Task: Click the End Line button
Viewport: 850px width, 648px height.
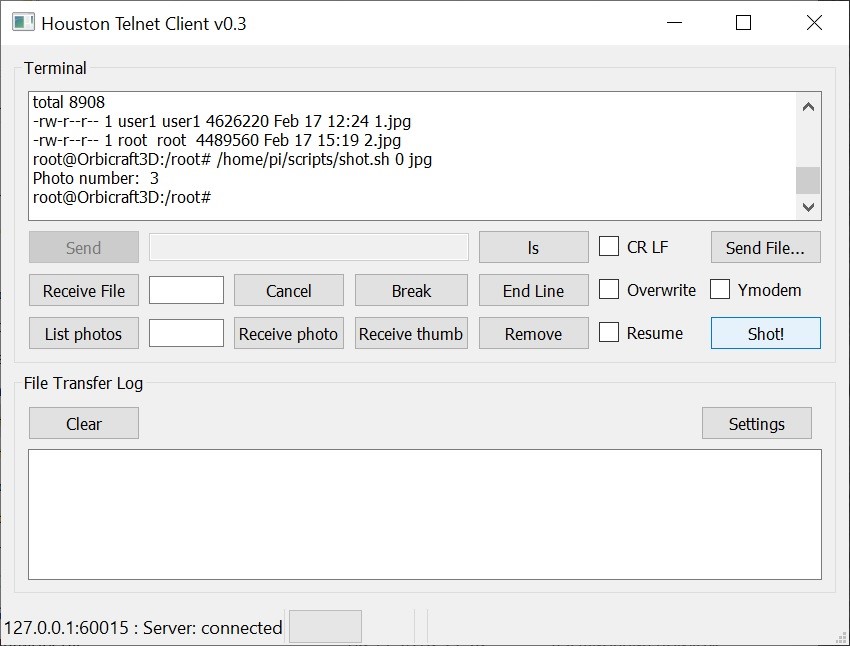Action: coord(533,291)
